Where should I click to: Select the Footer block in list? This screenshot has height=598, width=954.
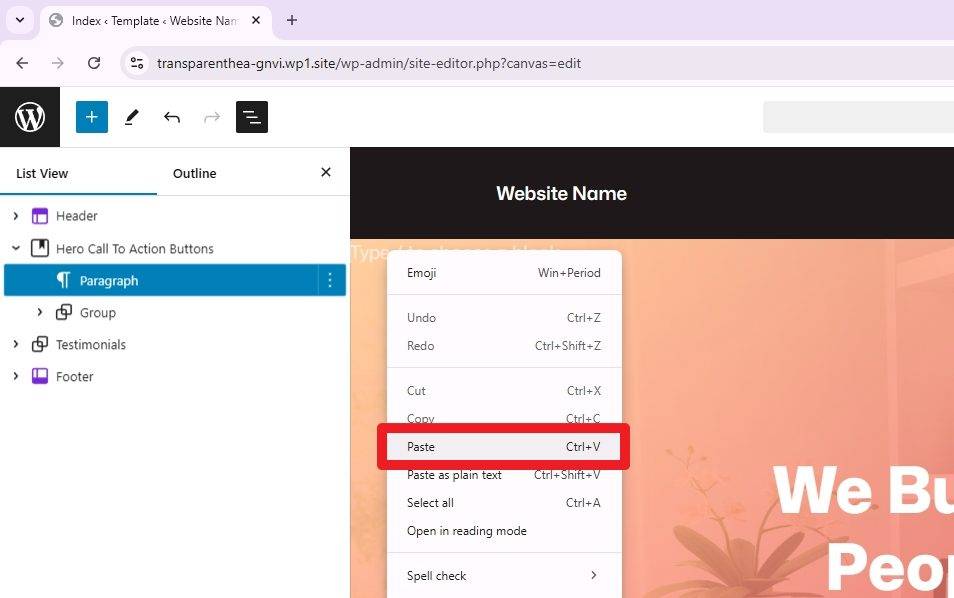click(x=74, y=377)
